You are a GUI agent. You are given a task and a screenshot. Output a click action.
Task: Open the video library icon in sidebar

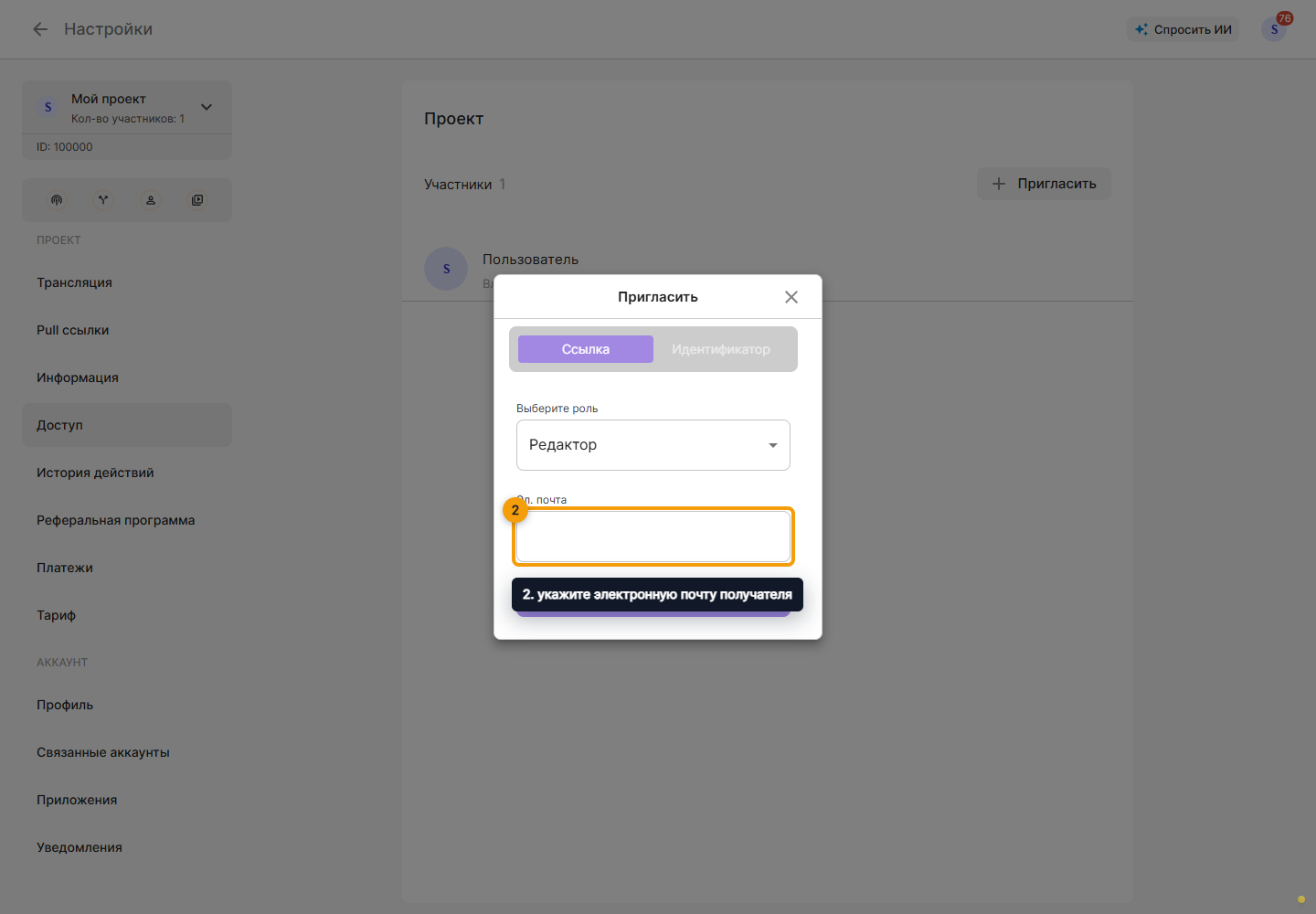click(x=197, y=200)
